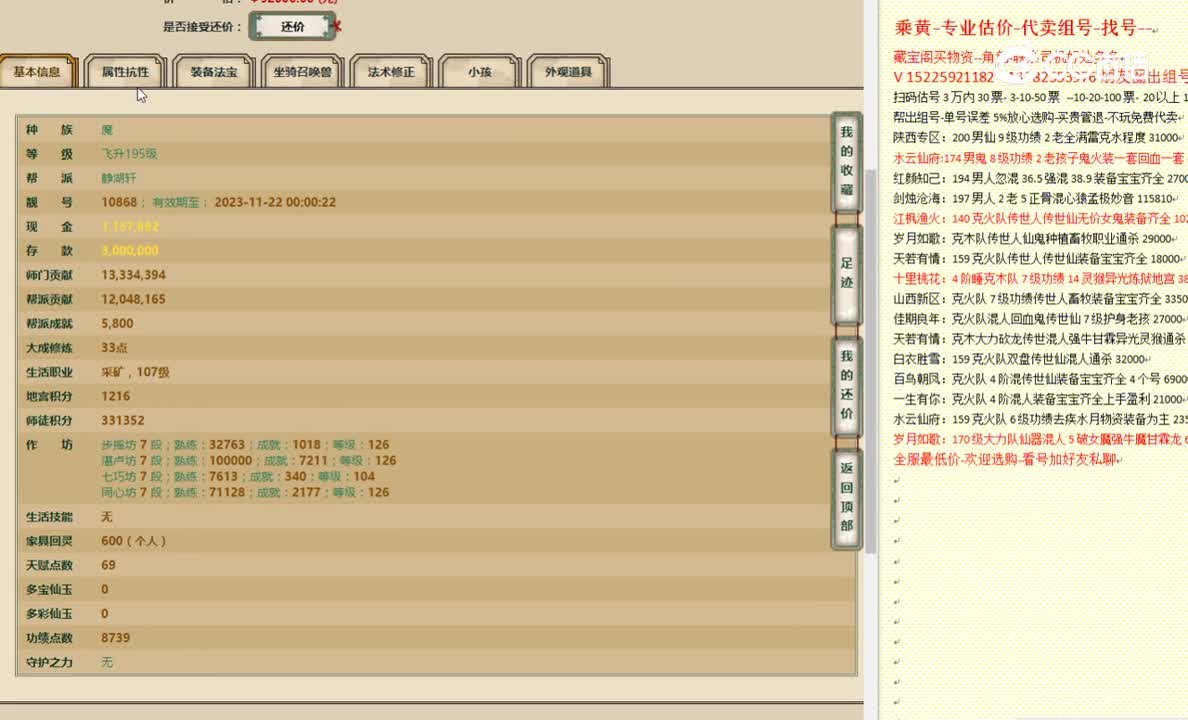1188x720 pixels.
Task: Click the 扫码估号 line in document
Action: point(1041,97)
